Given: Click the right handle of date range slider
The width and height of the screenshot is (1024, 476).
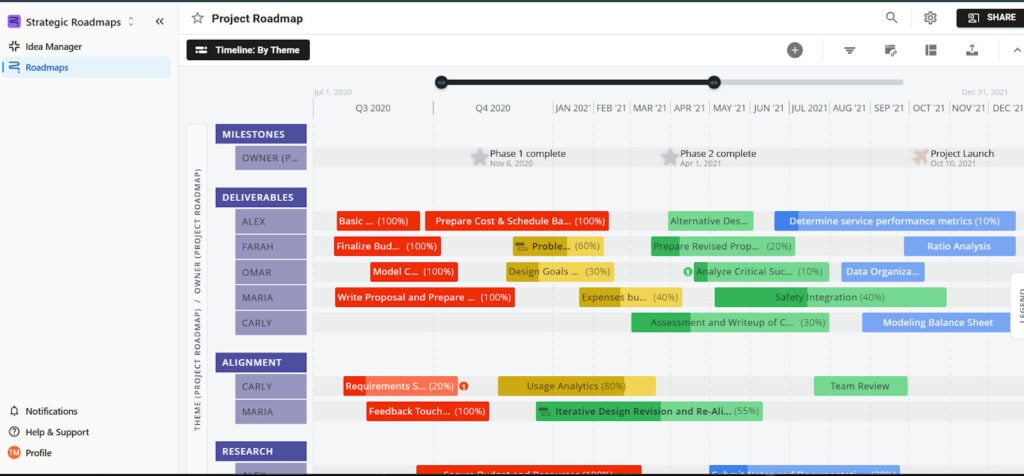Looking at the screenshot, I should [x=713, y=82].
